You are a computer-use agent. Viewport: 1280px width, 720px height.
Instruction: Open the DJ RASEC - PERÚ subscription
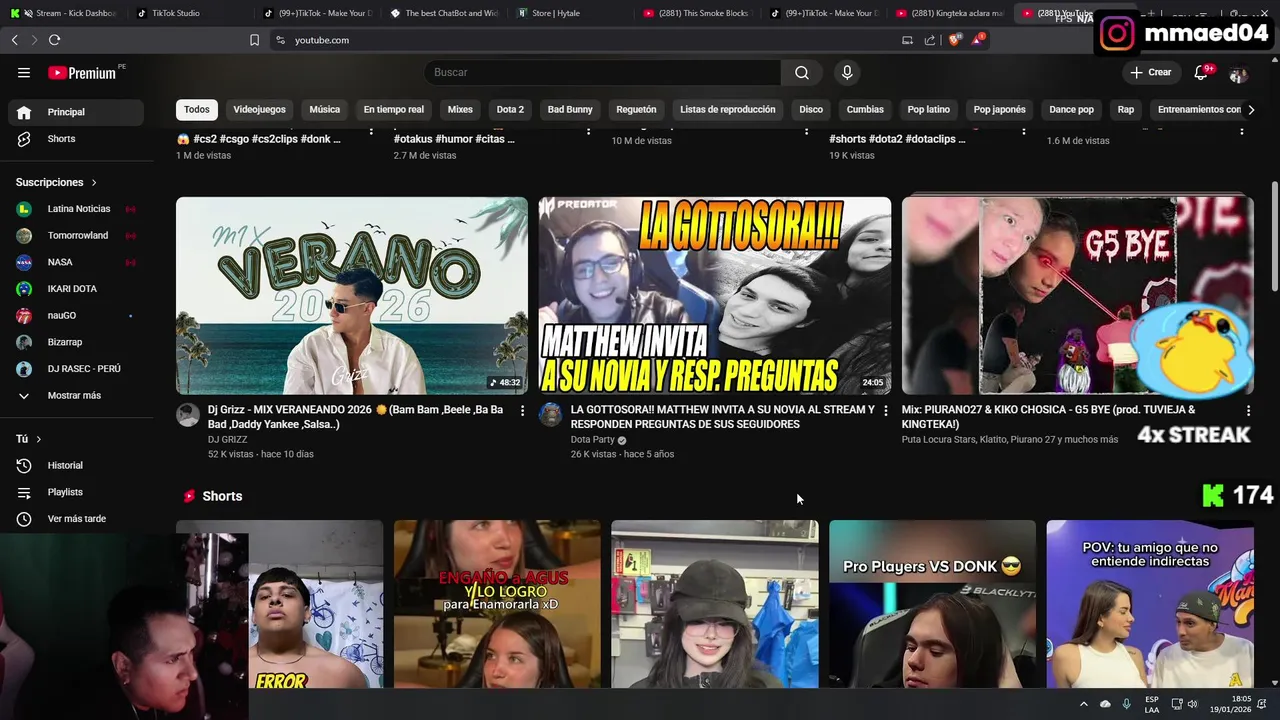[76, 369]
